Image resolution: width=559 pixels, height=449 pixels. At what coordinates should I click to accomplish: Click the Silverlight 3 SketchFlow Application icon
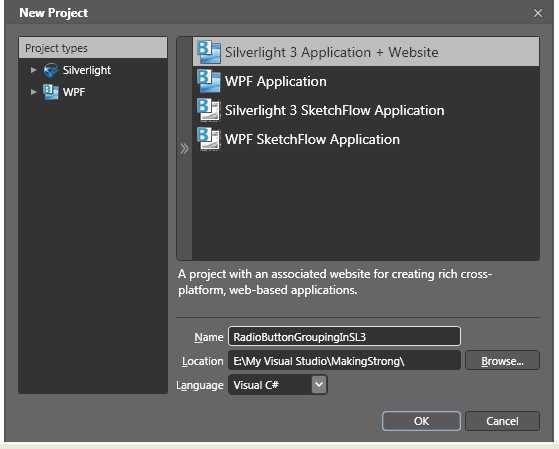(x=209, y=110)
